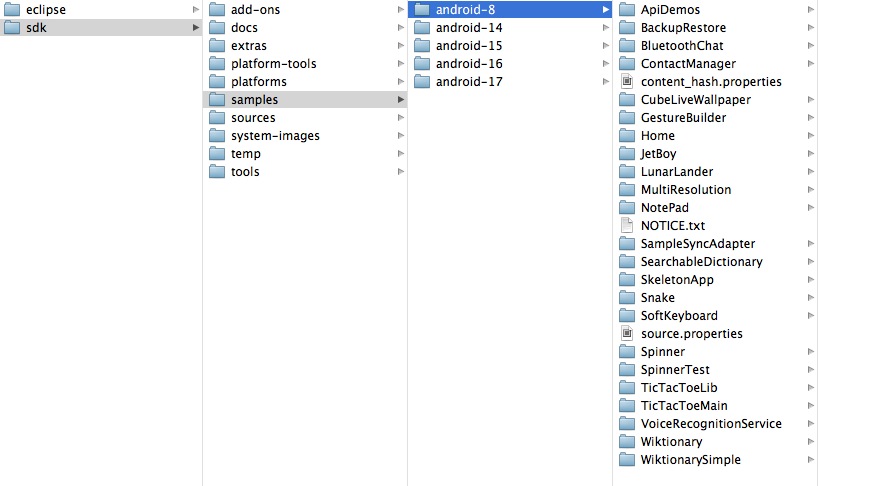Viewport: 882px width, 486px height.
Task: Select the SoftKeyboard folder name
Action: pyautogui.click(x=680, y=316)
